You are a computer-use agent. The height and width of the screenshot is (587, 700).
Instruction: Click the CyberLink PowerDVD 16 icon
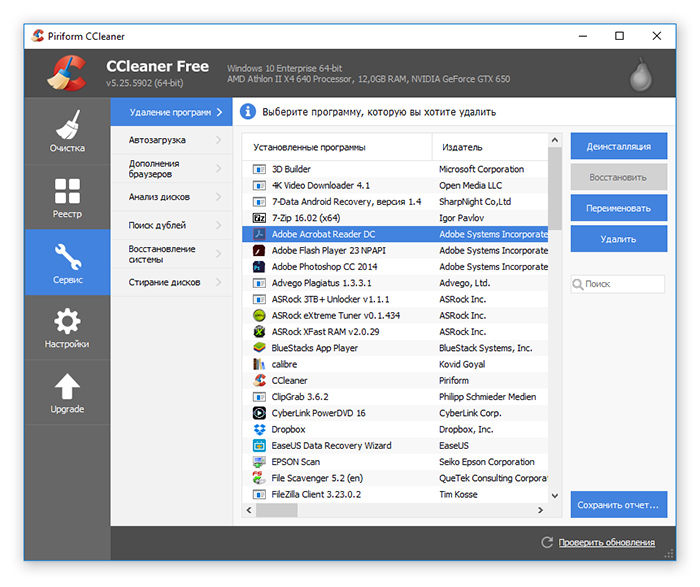tap(259, 413)
